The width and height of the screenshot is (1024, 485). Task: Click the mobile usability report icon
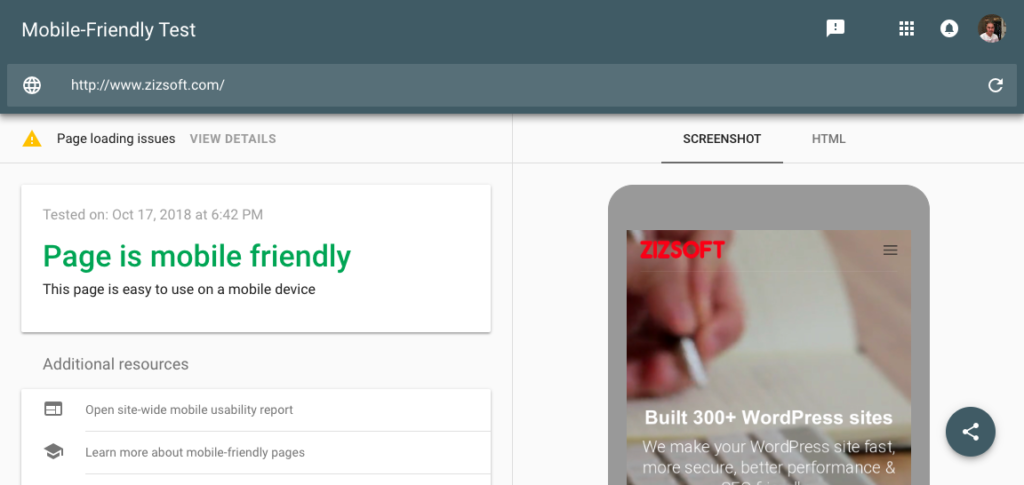[x=53, y=409]
